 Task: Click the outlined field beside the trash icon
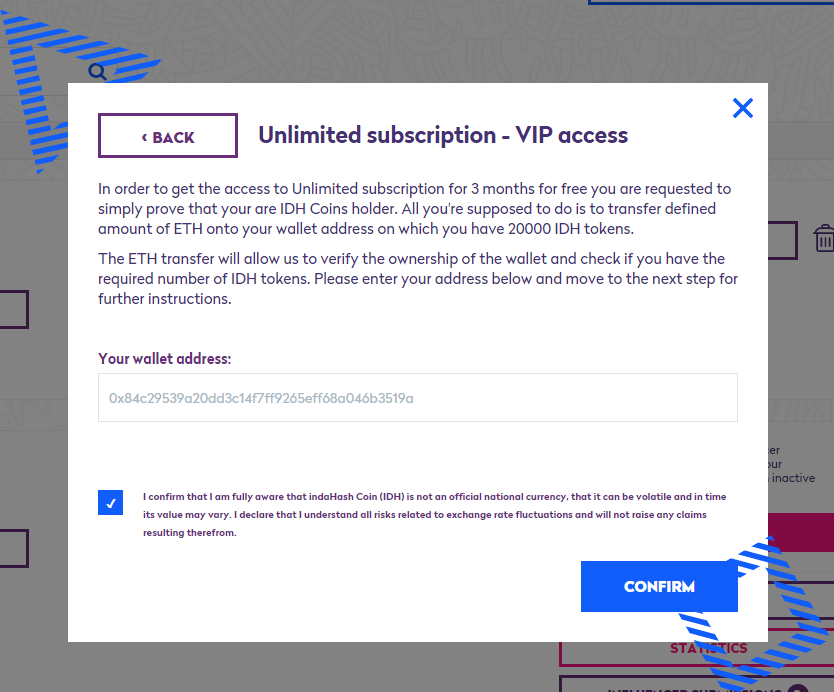coord(783,240)
